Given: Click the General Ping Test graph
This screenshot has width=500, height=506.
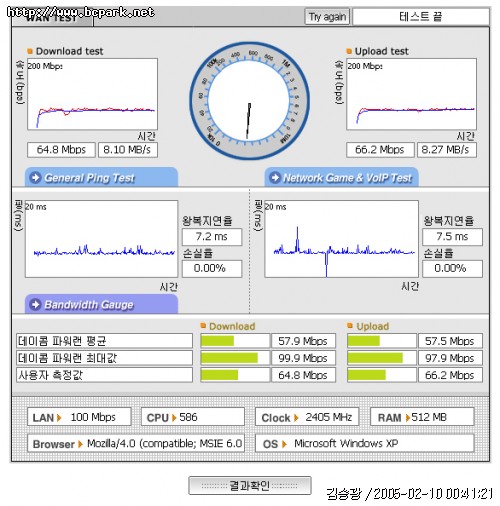Looking at the screenshot, I should point(101,239).
